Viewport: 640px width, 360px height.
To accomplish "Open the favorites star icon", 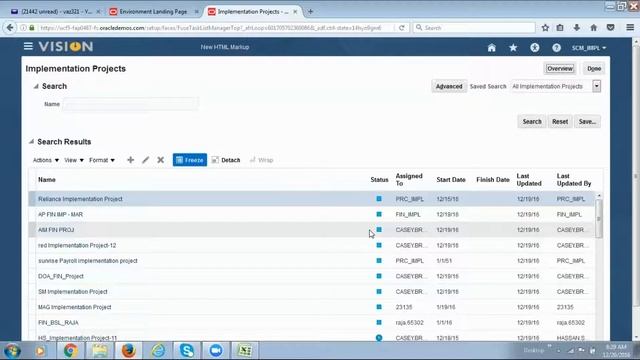I will tap(513, 48).
